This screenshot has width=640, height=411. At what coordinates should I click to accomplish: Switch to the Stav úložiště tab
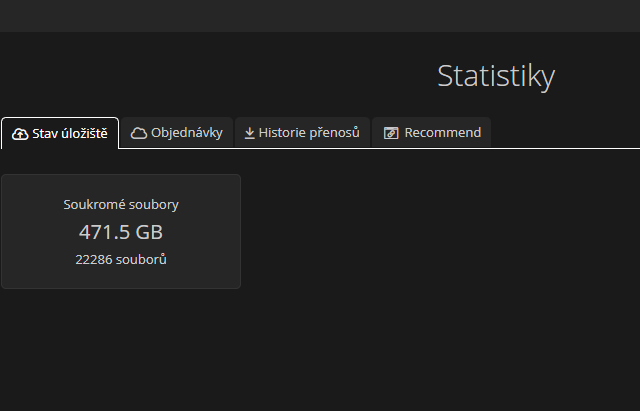pyautogui.click(x=60, y=133)
